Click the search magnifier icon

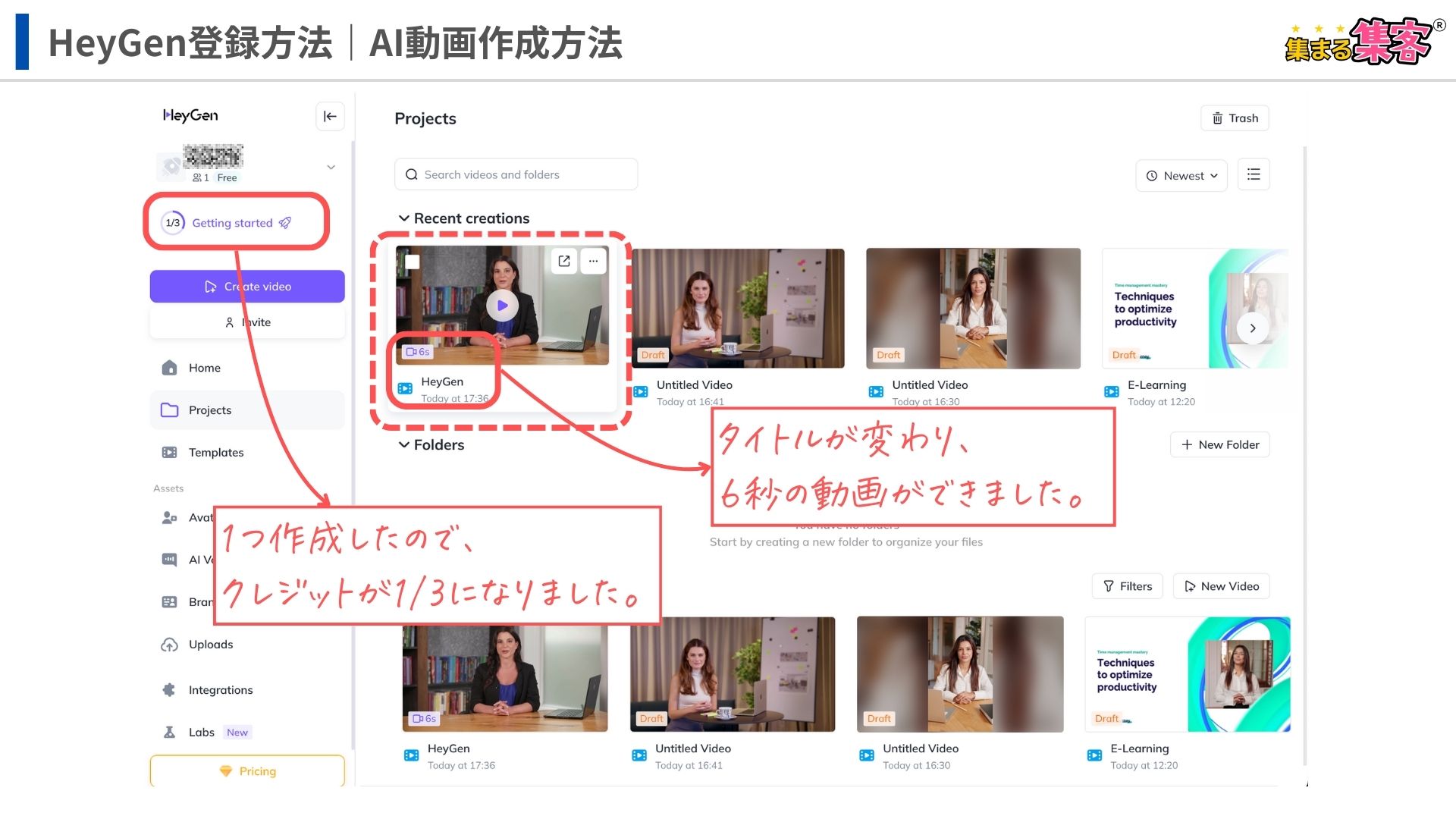[412, 174]
